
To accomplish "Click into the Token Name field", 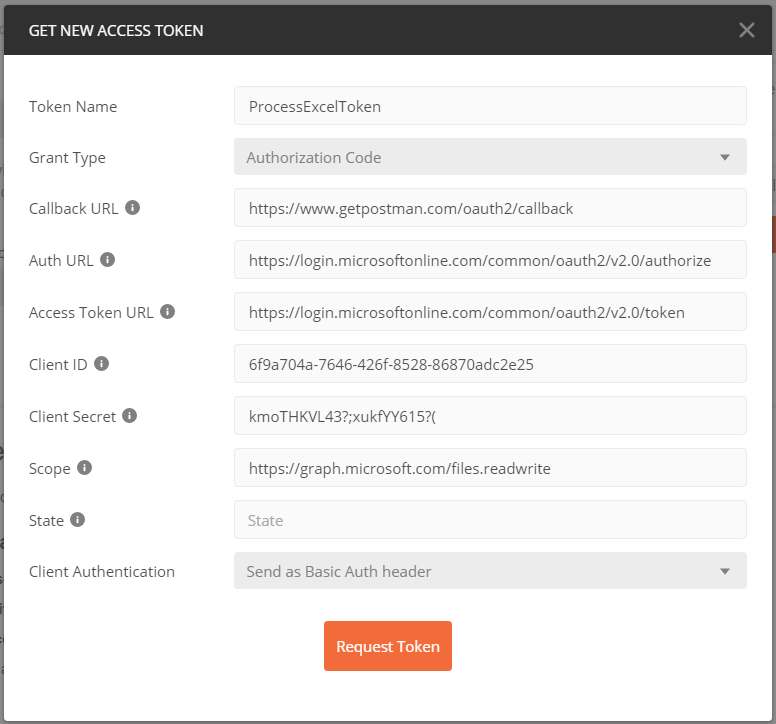I will [490, 106].
